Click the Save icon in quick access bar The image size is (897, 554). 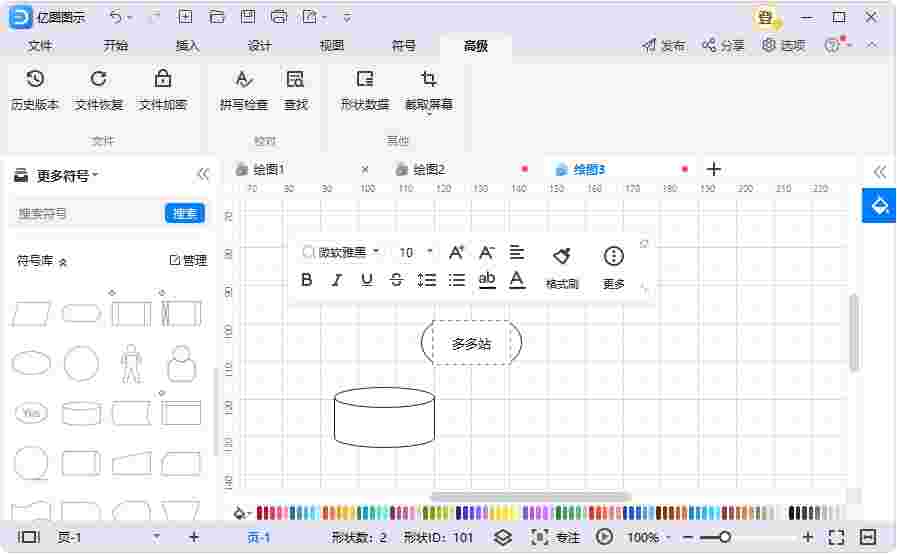tap(248, 17)
